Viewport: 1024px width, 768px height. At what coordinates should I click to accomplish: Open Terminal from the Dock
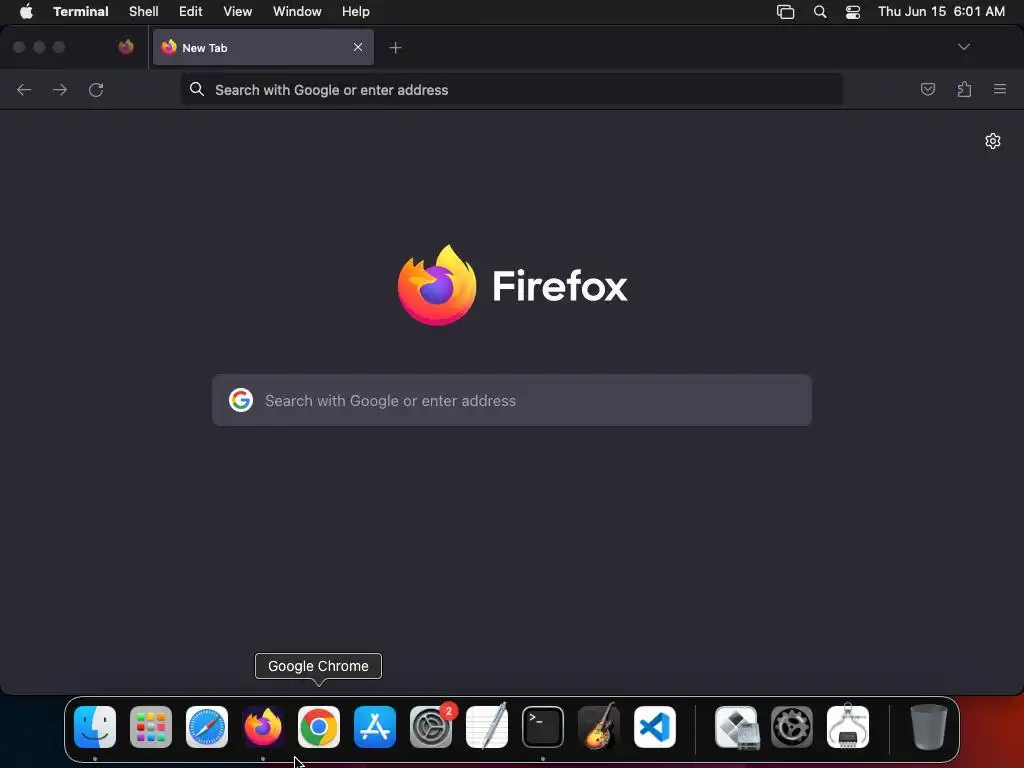[543, 726]
